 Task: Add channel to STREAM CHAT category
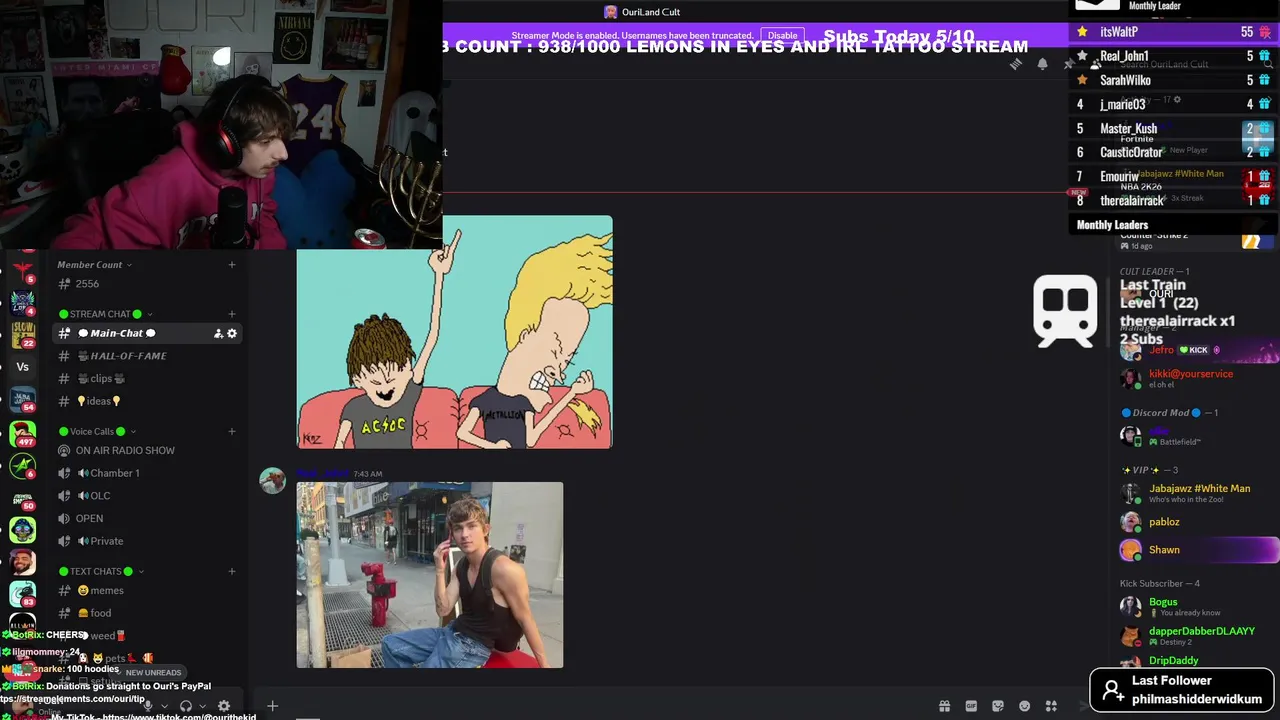point(232,314)
